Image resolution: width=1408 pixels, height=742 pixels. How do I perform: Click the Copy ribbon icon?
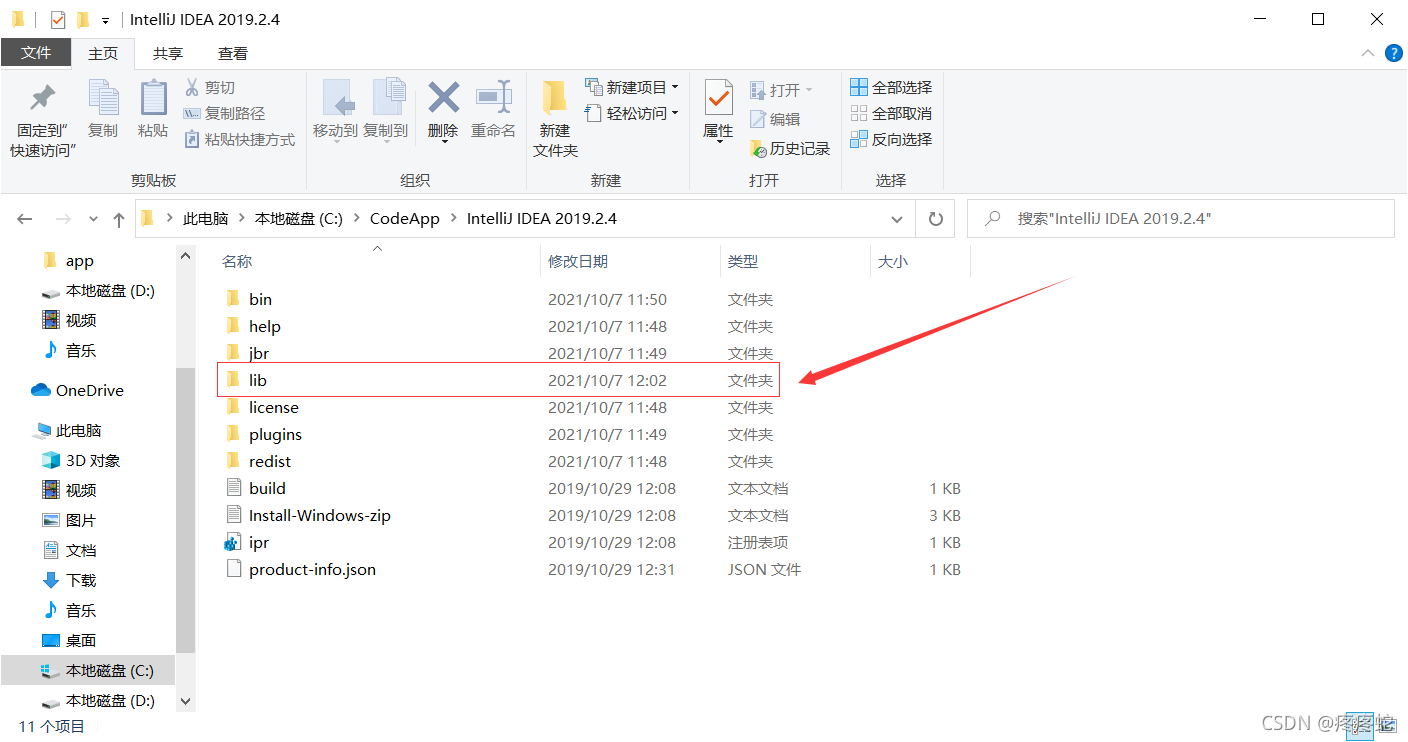point(103,109)
